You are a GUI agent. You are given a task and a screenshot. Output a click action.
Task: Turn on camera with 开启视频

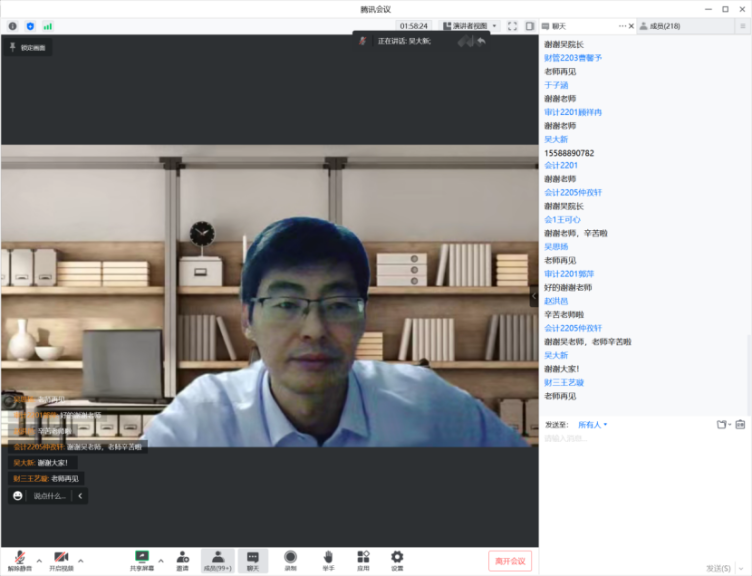(x=61, y=558)
